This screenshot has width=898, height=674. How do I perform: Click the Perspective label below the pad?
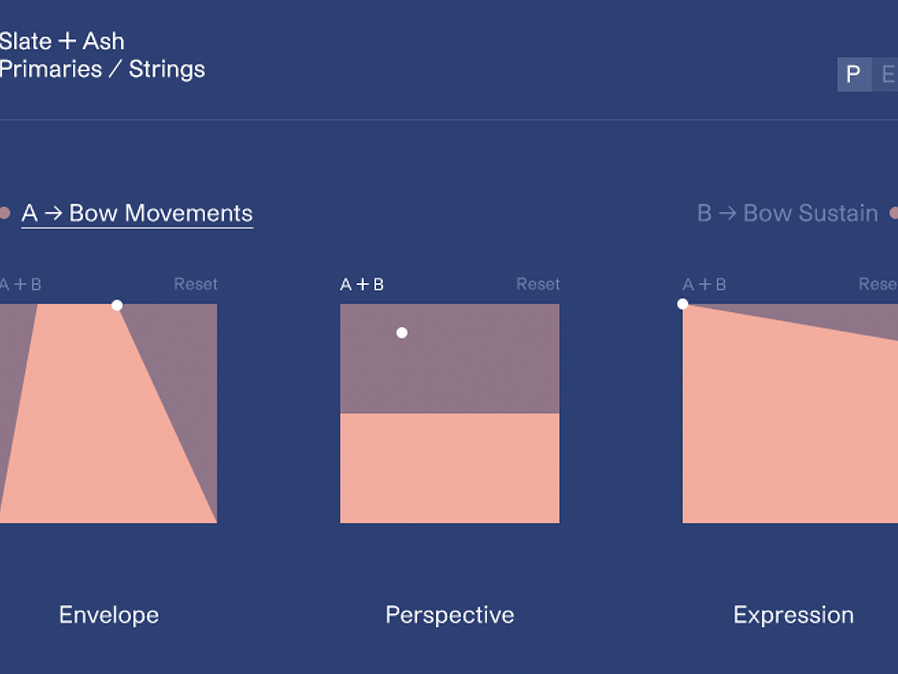pos(450,615)
